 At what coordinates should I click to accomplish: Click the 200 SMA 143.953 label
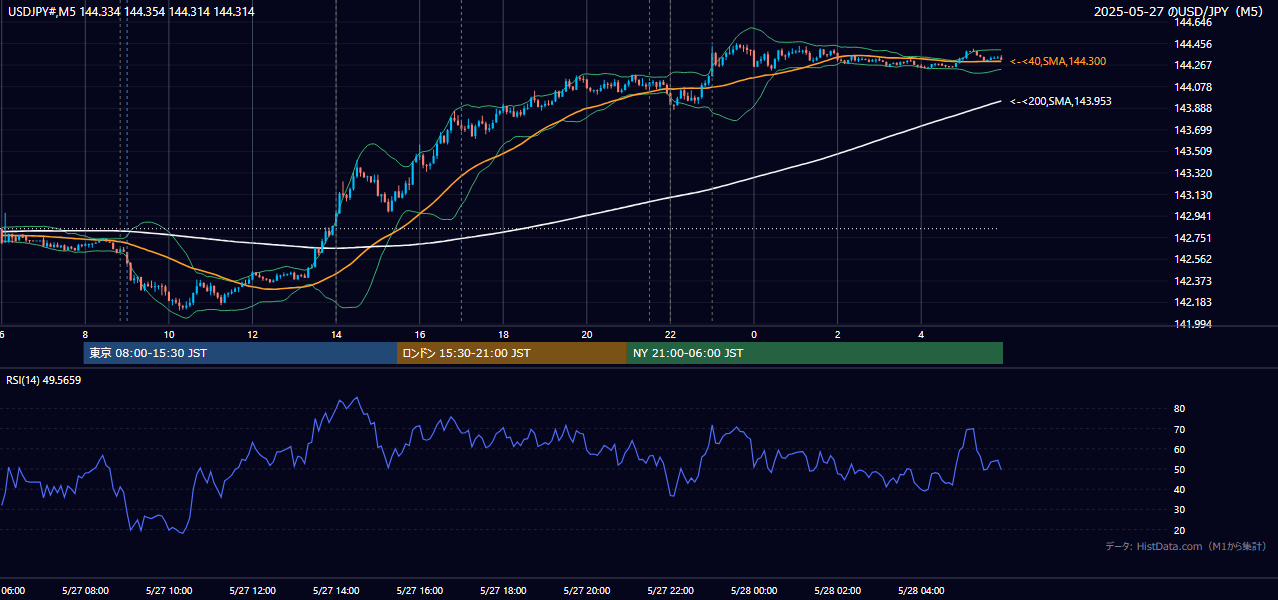pyautogui.click(x=1061, y=102)
